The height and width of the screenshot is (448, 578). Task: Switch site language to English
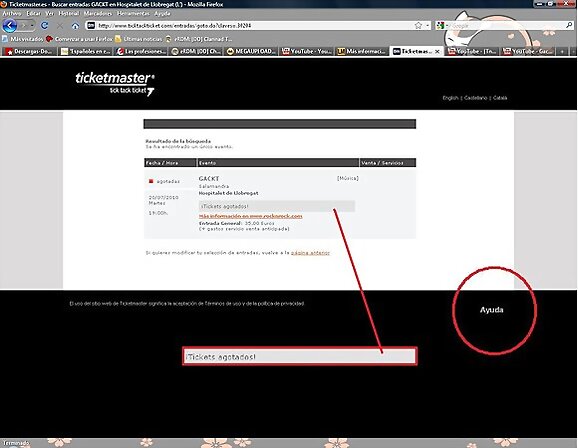(x=450, y=98)
